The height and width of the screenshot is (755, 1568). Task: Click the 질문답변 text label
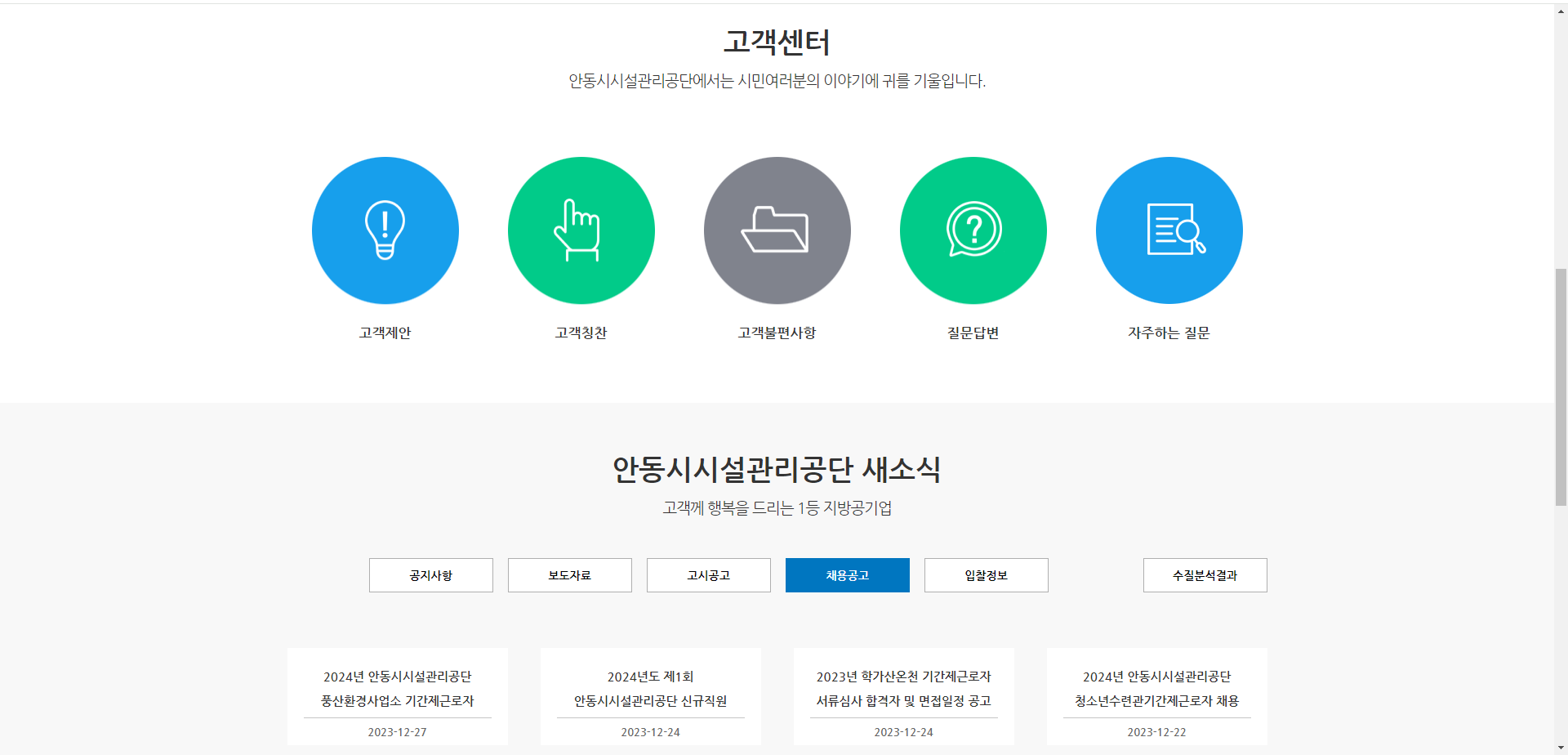coord(973,333)
